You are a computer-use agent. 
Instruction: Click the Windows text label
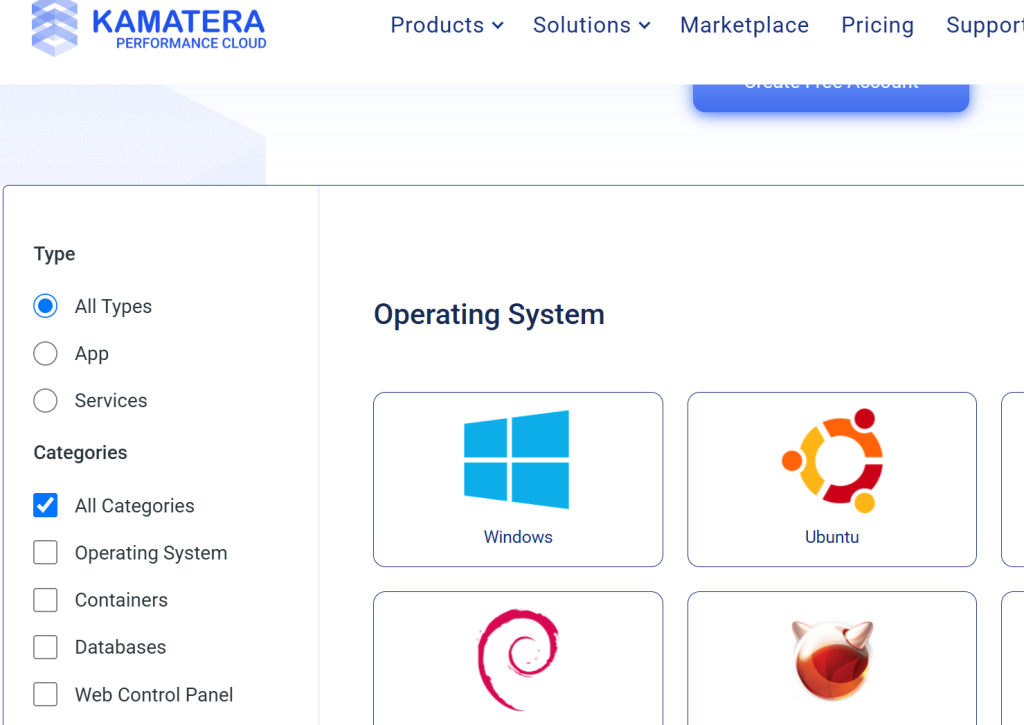click(x=518, y=537)
